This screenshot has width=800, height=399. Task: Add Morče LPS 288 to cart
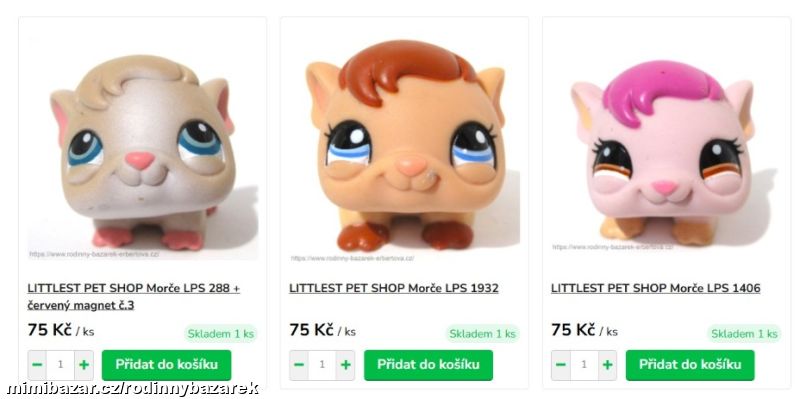pyautogui.click(x=166, y=365)
